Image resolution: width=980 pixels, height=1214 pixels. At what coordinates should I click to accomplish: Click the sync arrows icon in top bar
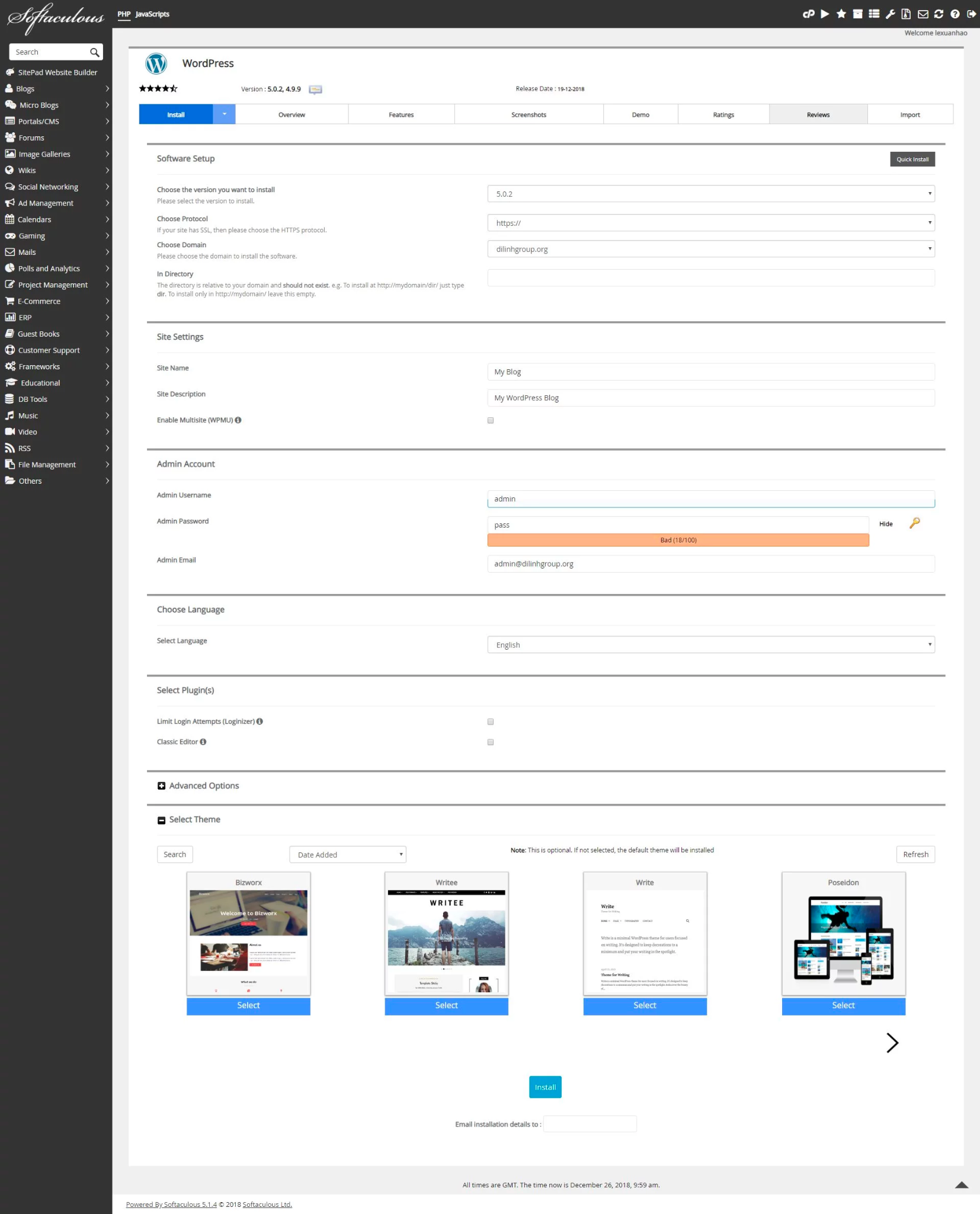click(x=939, y=14)
